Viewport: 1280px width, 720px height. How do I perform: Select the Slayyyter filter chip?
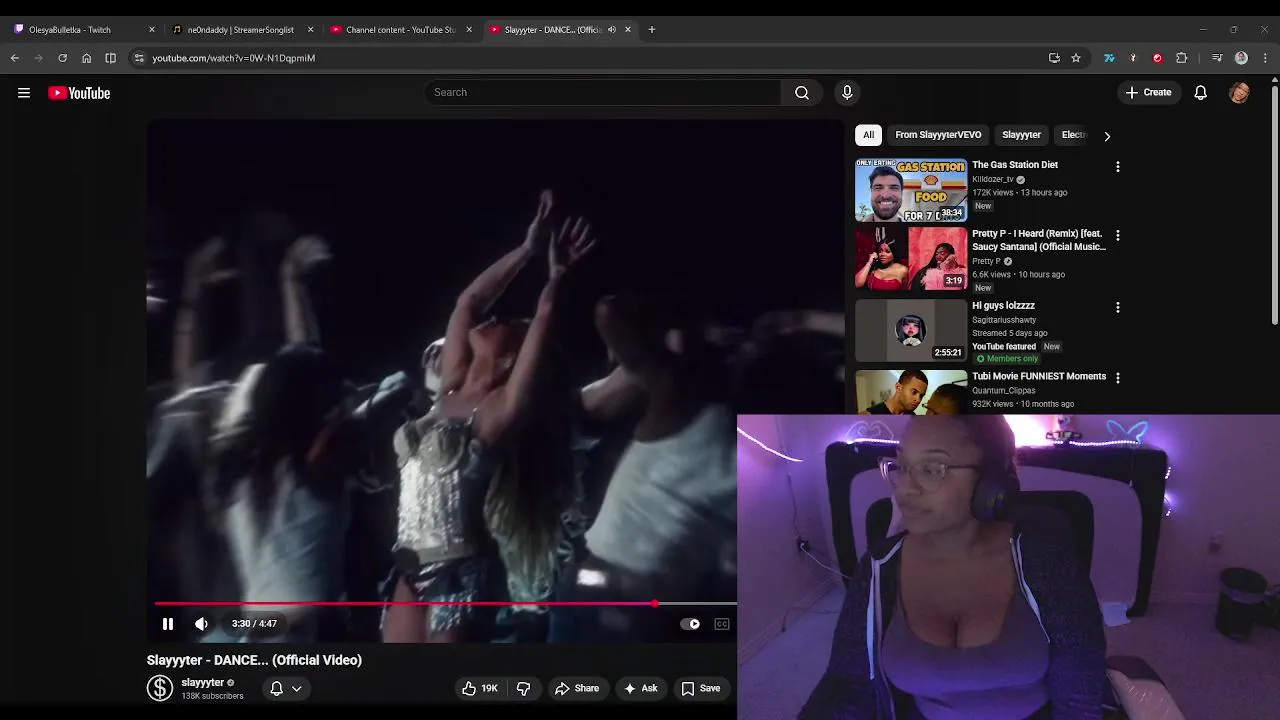tap(1021, 135)
